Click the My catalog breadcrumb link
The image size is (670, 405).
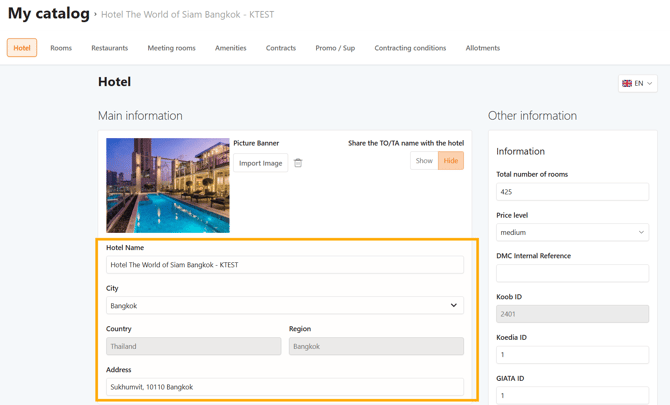pos(48,14)
